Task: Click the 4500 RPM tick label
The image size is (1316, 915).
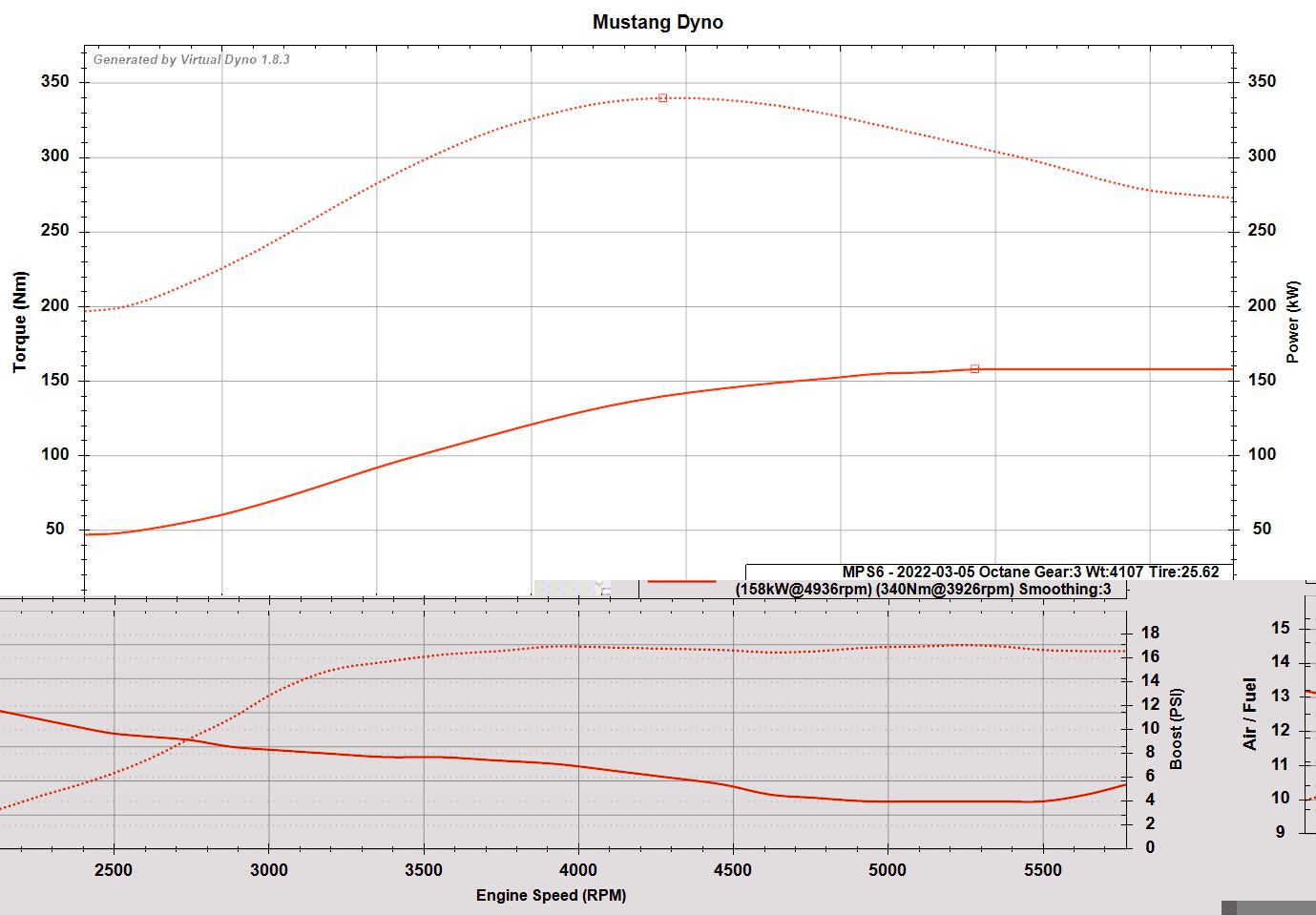Action: pos(733,870)
